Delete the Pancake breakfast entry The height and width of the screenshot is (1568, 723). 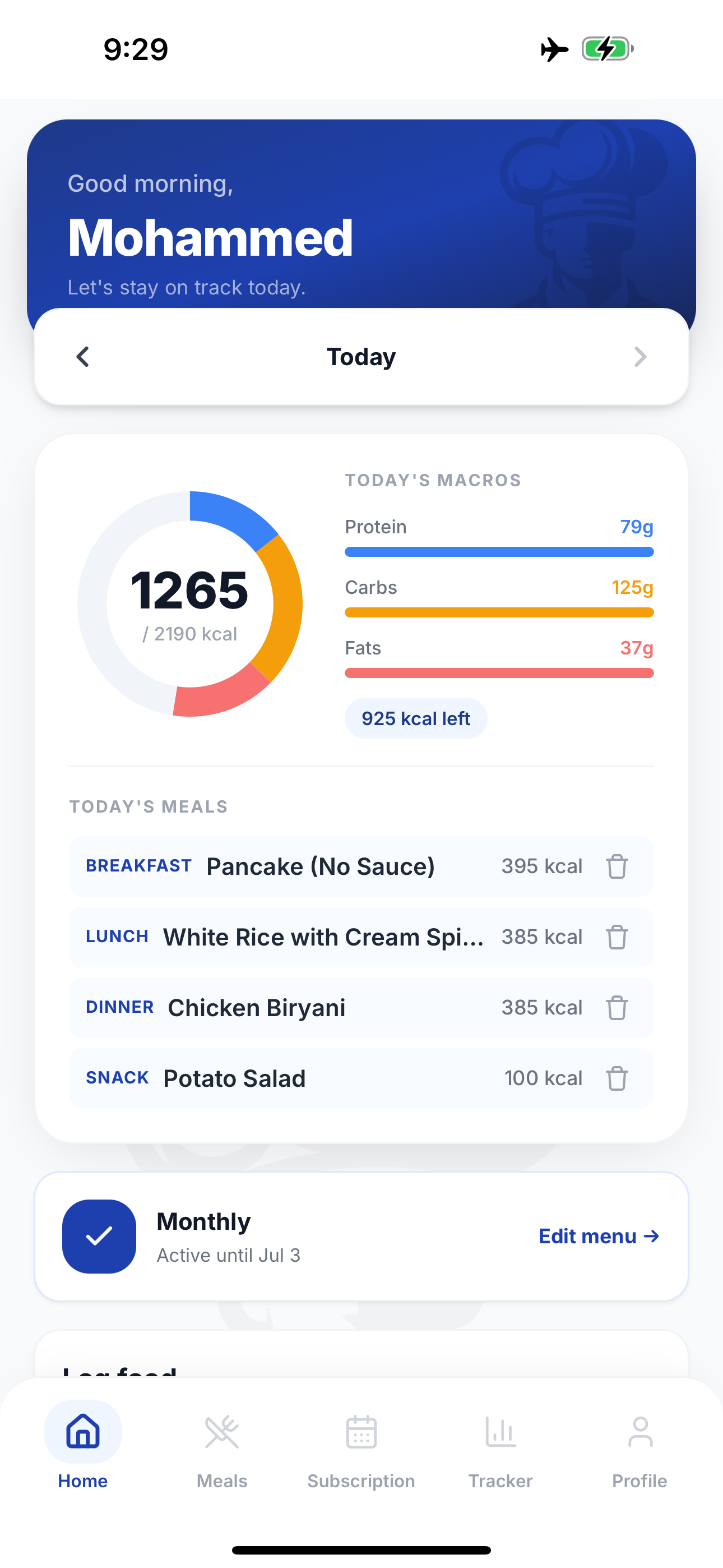pos(617,866)
